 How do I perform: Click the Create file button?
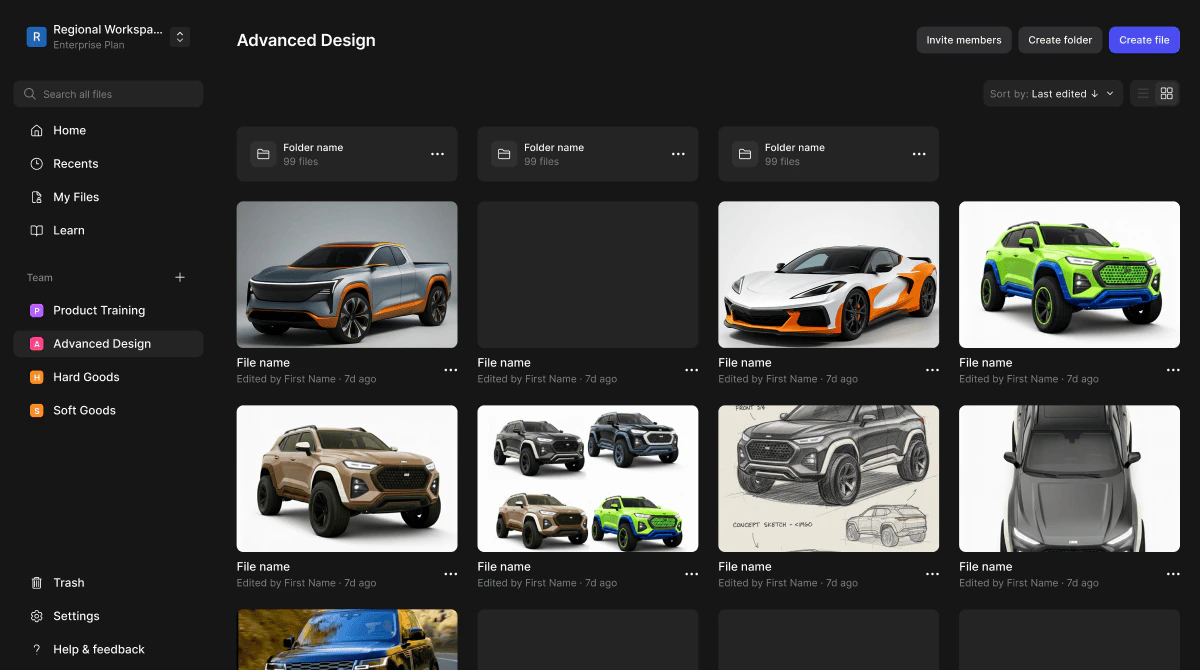[1144, 40]
